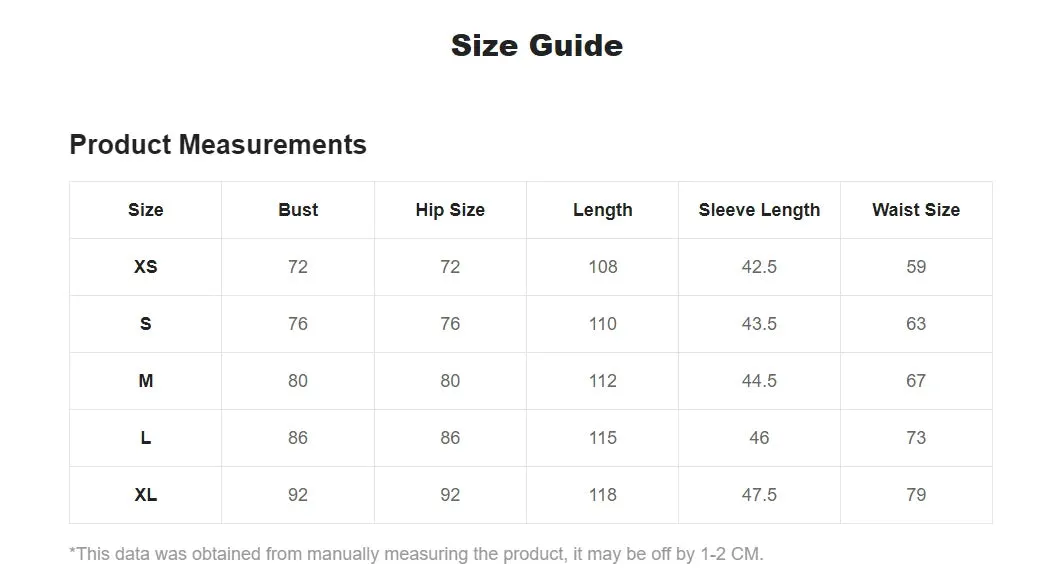Select the XL length value 118

point(603,495)
